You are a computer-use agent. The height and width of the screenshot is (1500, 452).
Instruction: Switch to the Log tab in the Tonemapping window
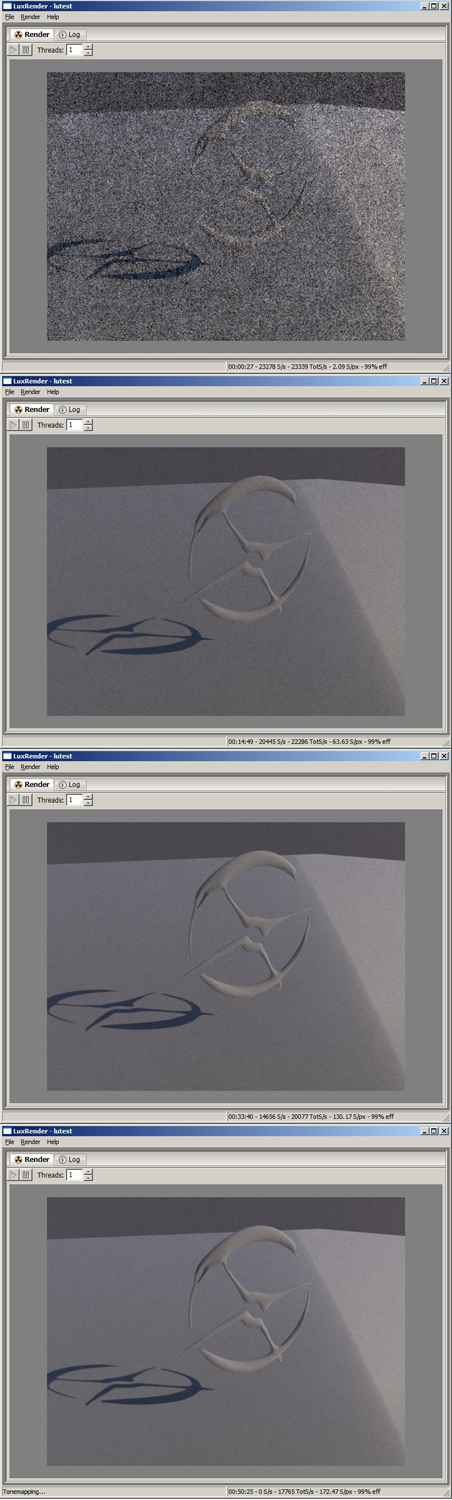(70, 1159)
